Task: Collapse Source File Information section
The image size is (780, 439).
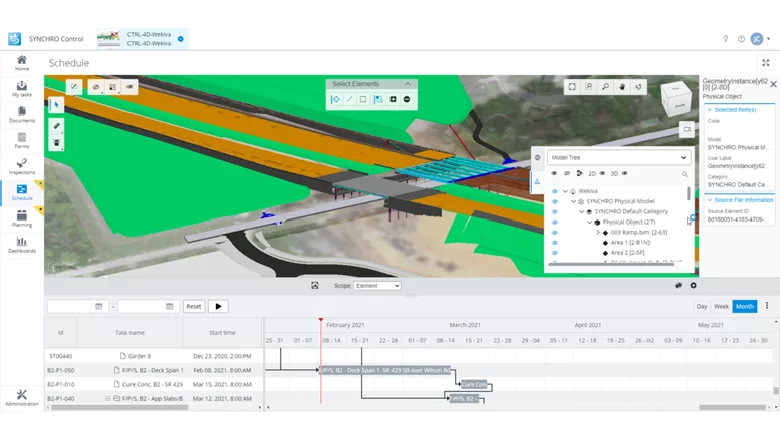Action: (x=710, y=200)
